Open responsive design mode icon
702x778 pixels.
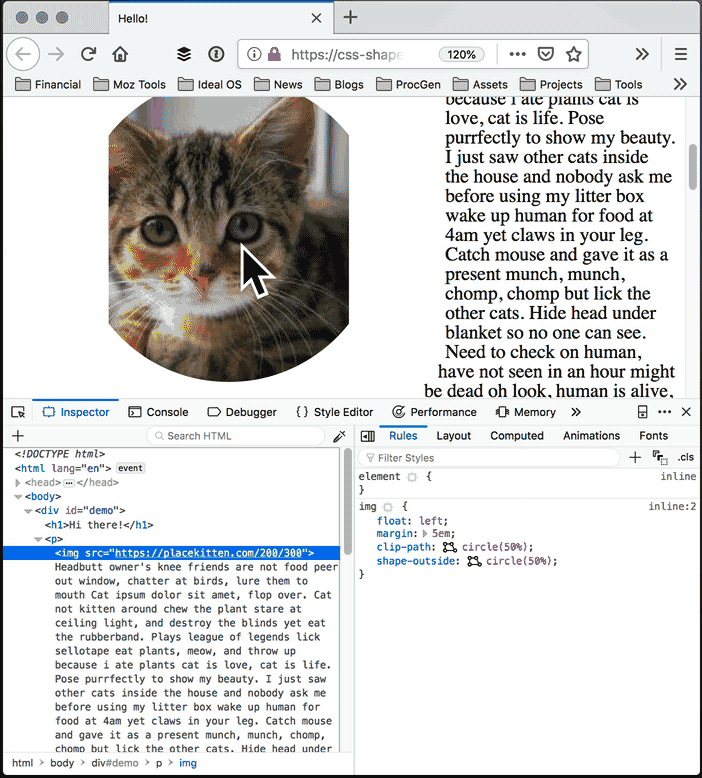pos(642,412)
